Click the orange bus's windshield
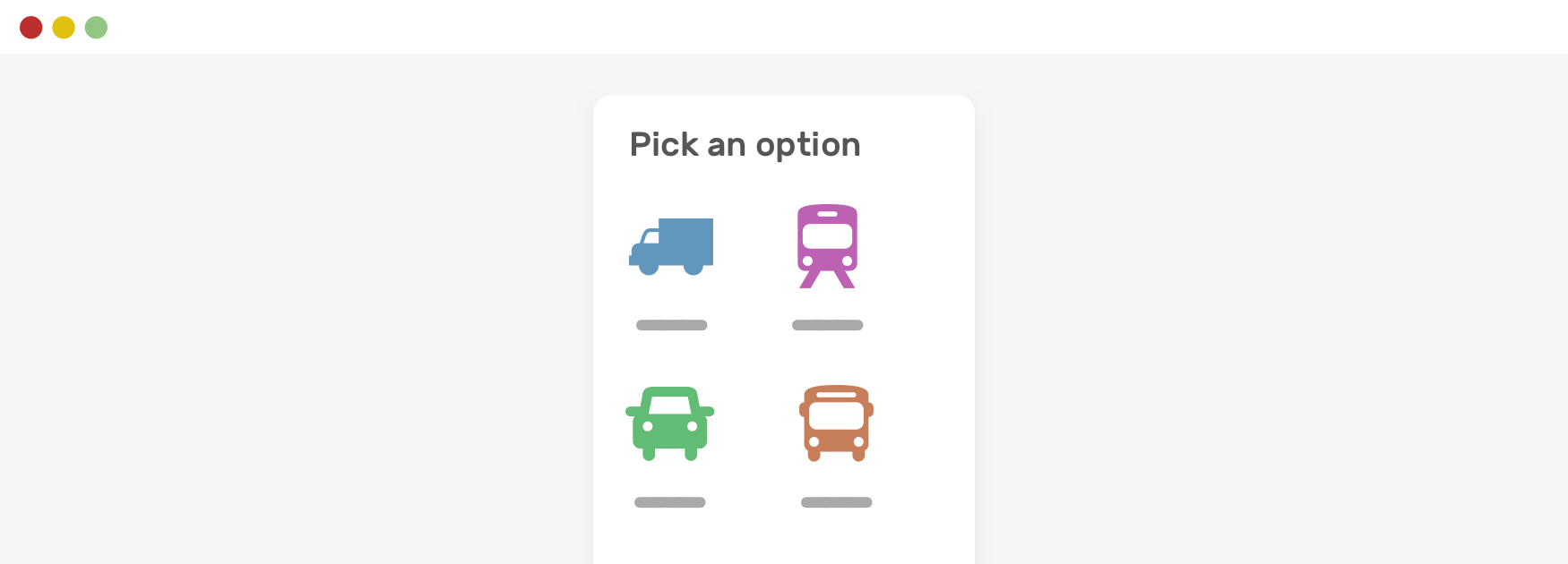The height and width of the screenshot is (564, 1568). click(836, 415)
